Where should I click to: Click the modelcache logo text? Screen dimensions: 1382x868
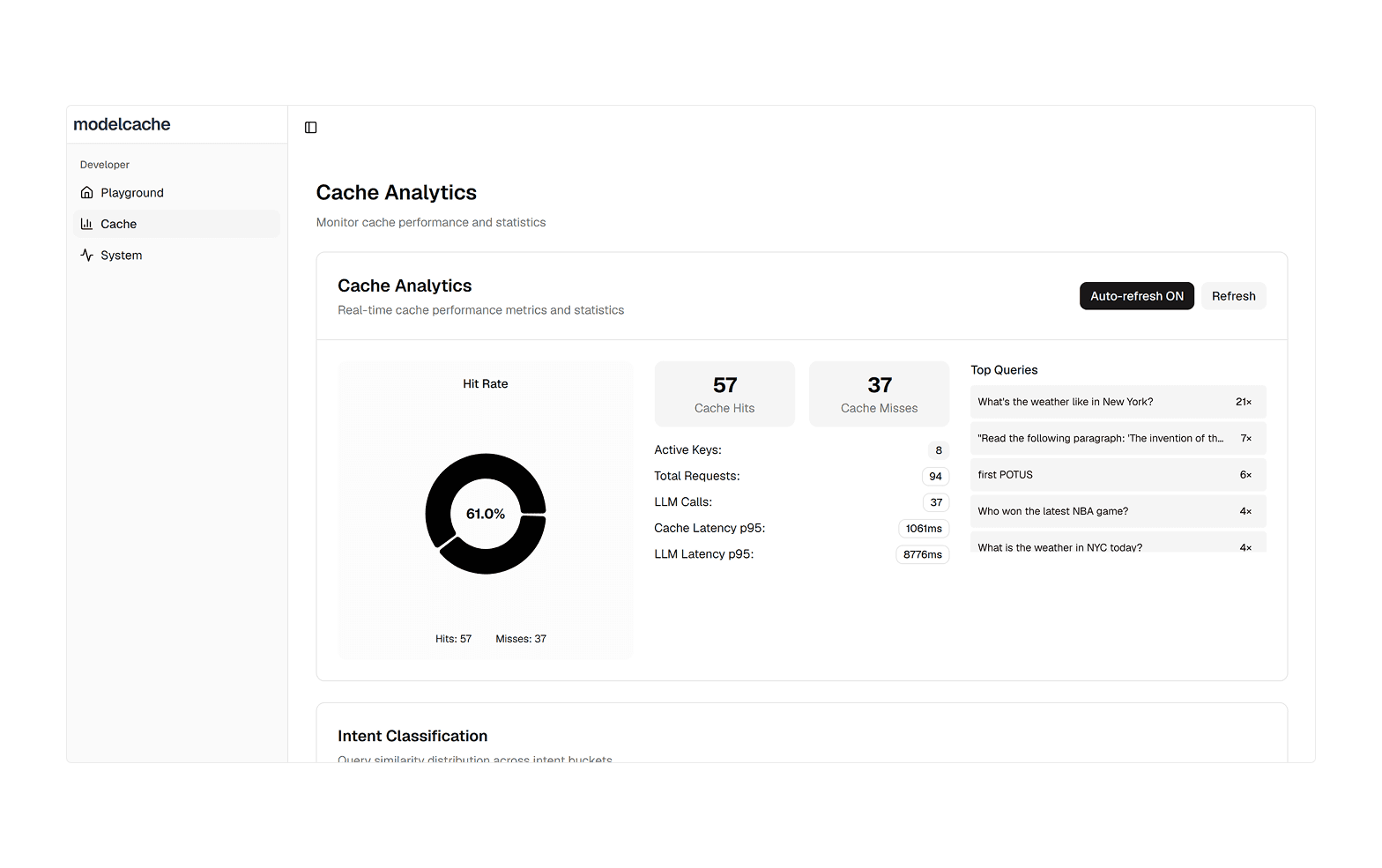(122, 124)
